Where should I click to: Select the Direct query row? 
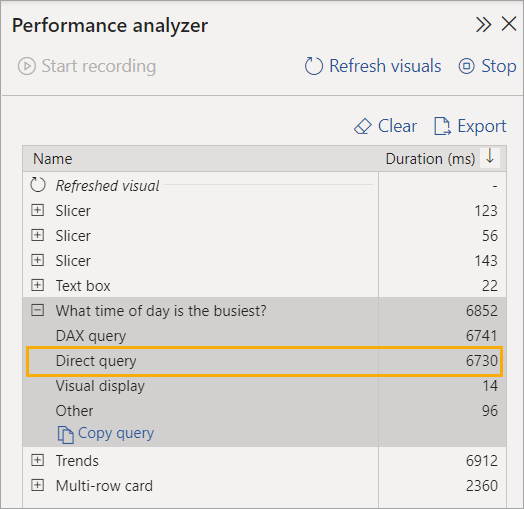point(264,361)
